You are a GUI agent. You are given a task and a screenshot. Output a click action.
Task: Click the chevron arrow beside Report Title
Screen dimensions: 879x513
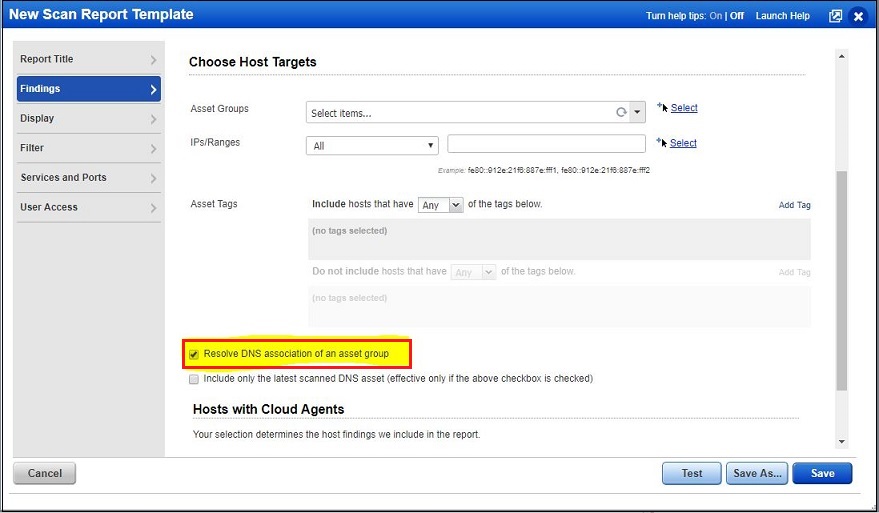153,60
